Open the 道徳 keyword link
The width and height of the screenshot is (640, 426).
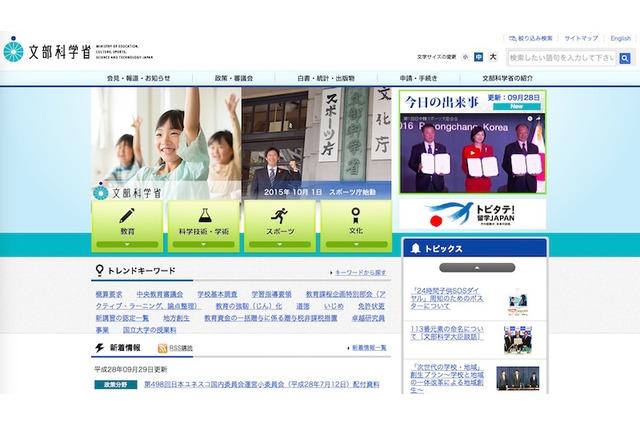tap(302, 306)
